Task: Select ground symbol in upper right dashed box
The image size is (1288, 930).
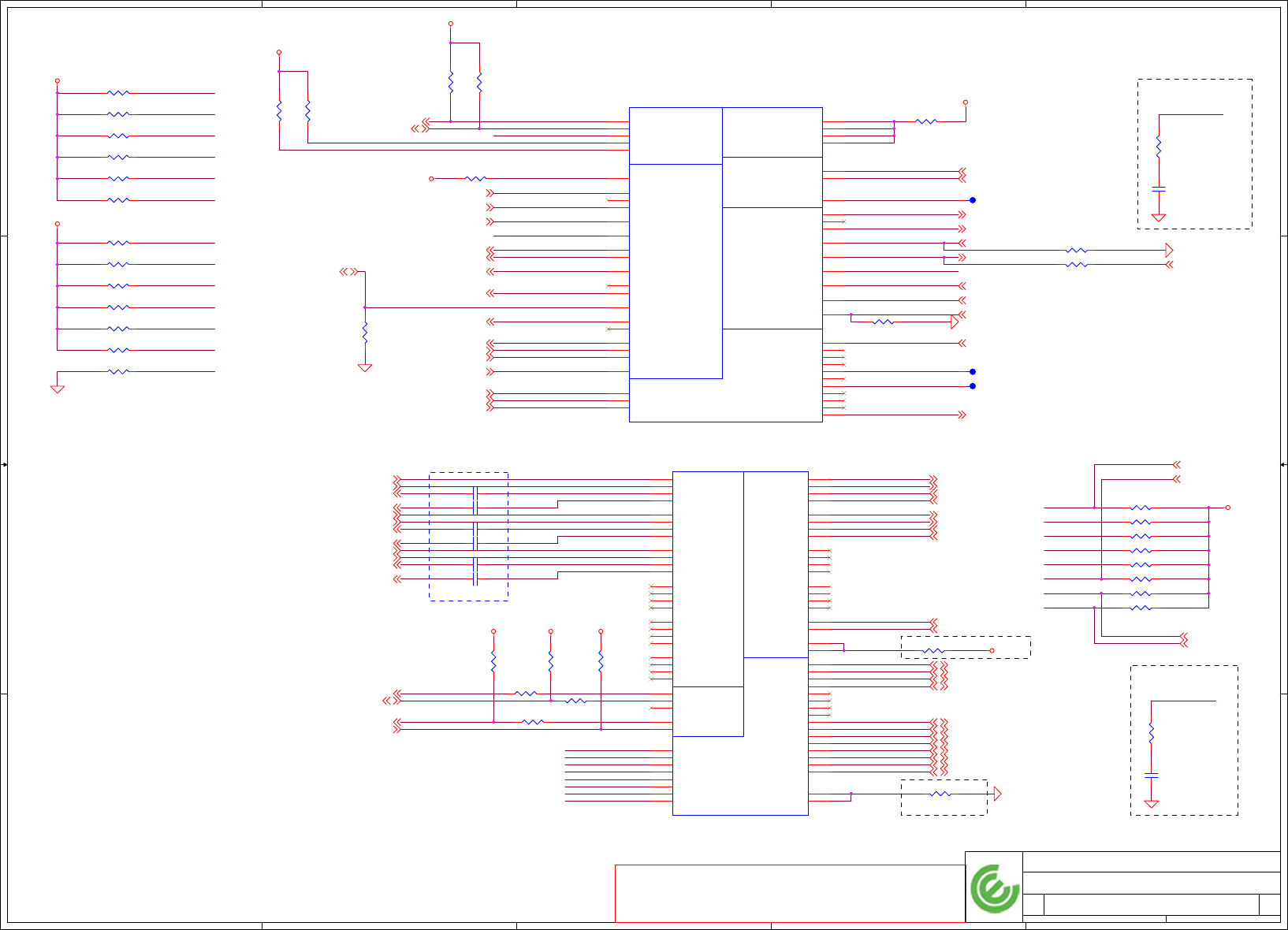Action: pyautogui.click(x=1159, y=218)
